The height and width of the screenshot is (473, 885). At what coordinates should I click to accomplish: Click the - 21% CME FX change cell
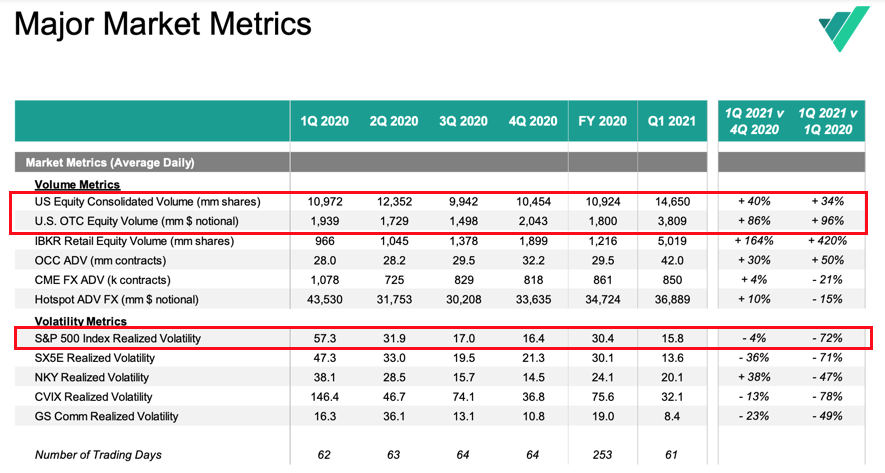[827, 280]
